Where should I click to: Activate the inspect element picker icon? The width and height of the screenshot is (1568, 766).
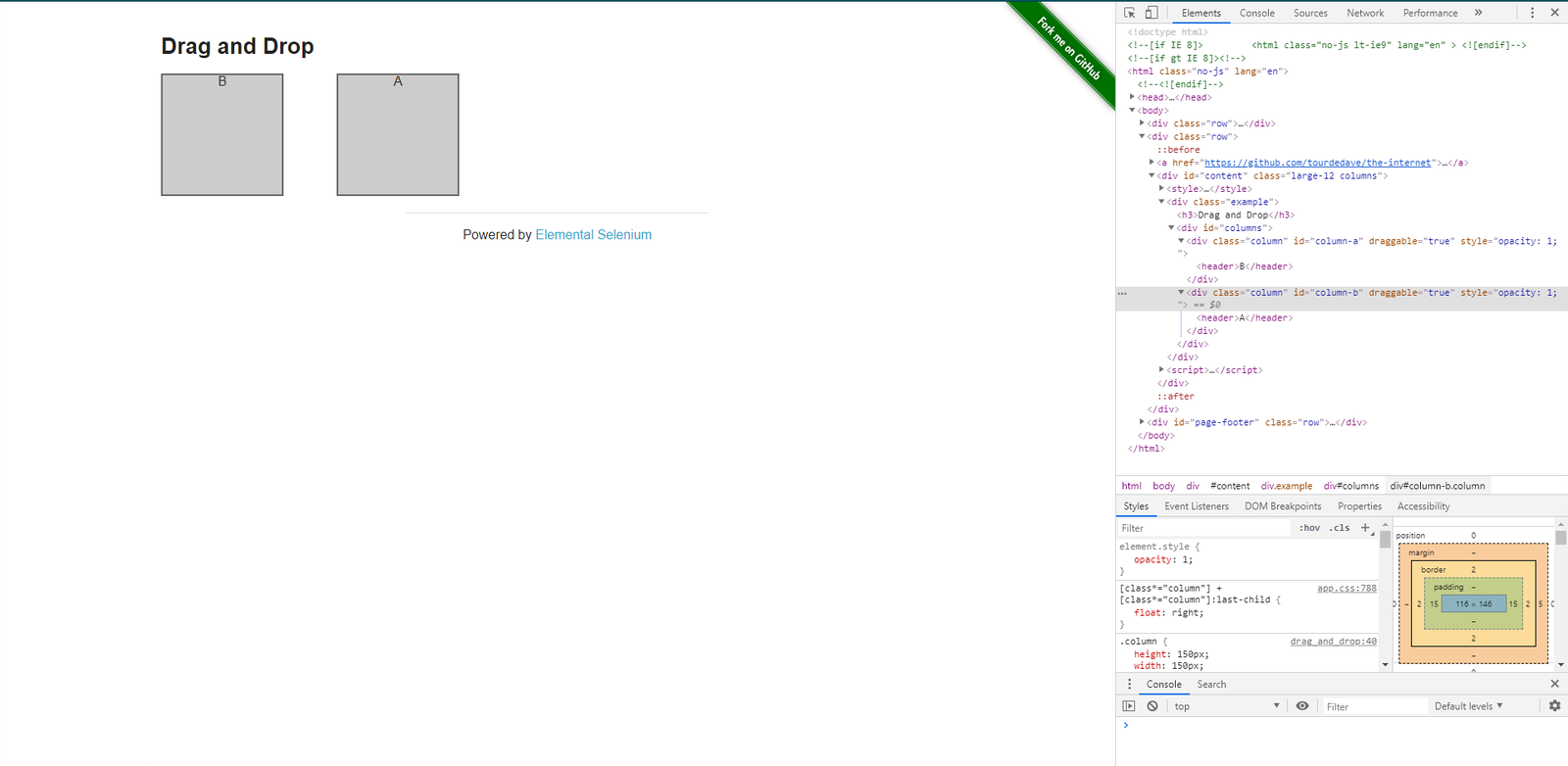coord(1130,13)
